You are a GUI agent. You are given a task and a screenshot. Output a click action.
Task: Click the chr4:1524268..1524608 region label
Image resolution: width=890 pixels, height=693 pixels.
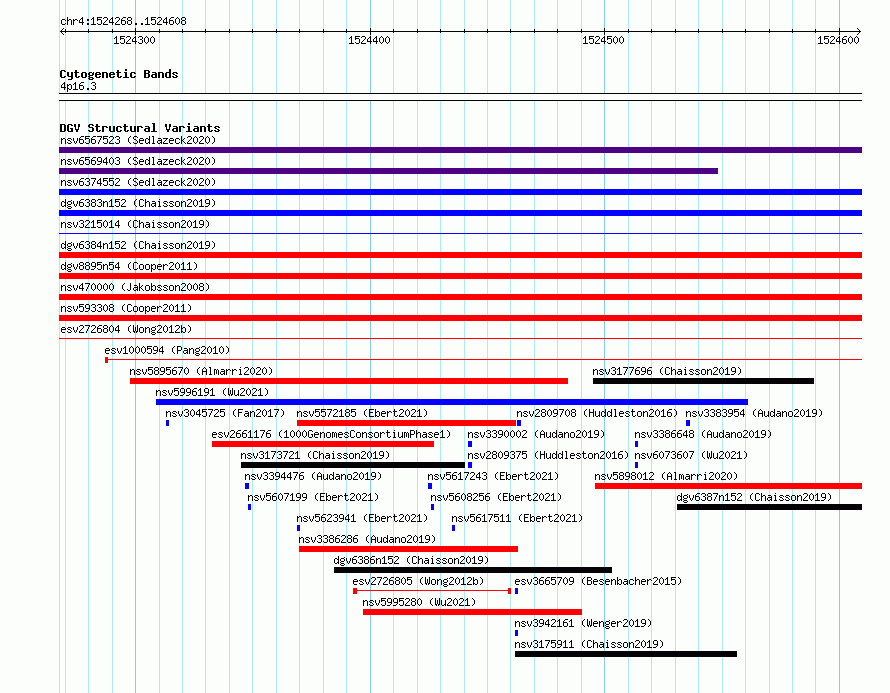123,21
